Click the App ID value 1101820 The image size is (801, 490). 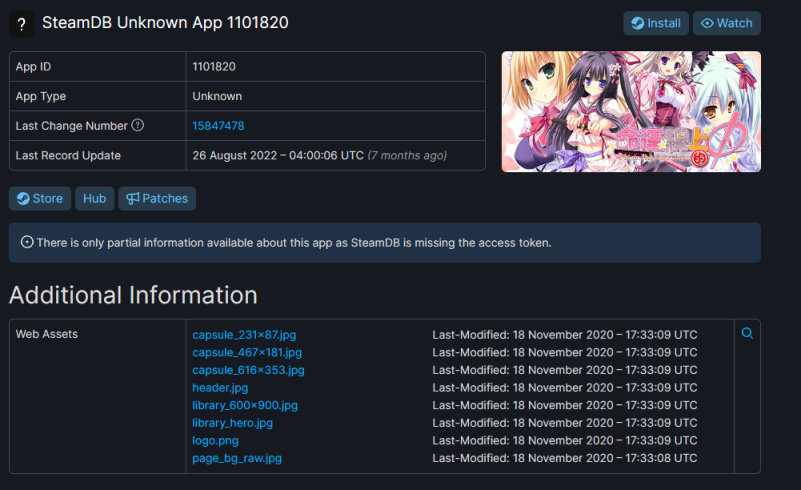pyautogui.click(x=214, y=66)
